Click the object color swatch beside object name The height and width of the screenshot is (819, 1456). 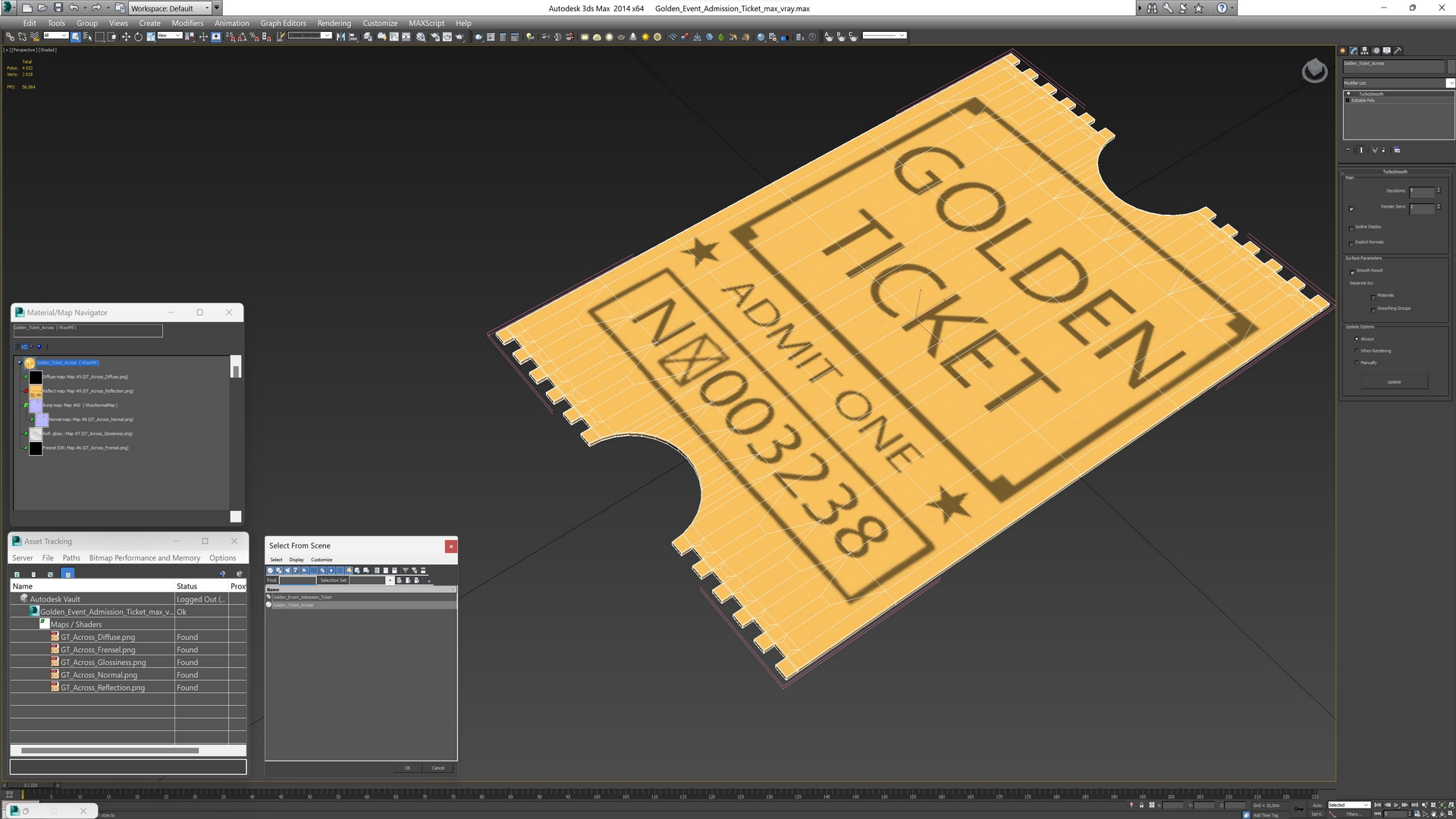click(x=1451, y=66)
